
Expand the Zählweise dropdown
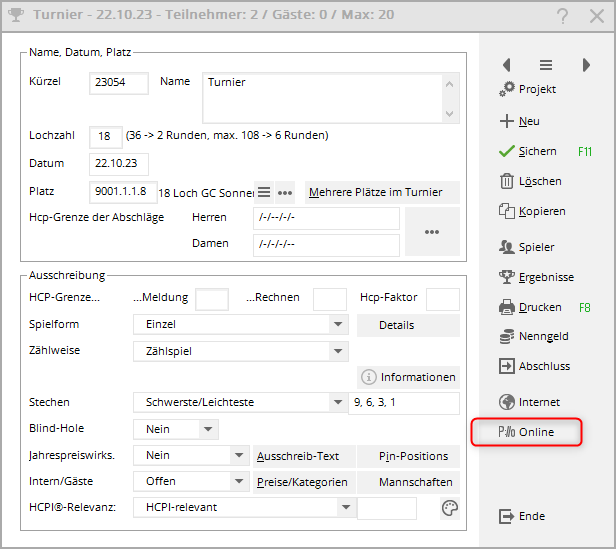click(338, 351)
